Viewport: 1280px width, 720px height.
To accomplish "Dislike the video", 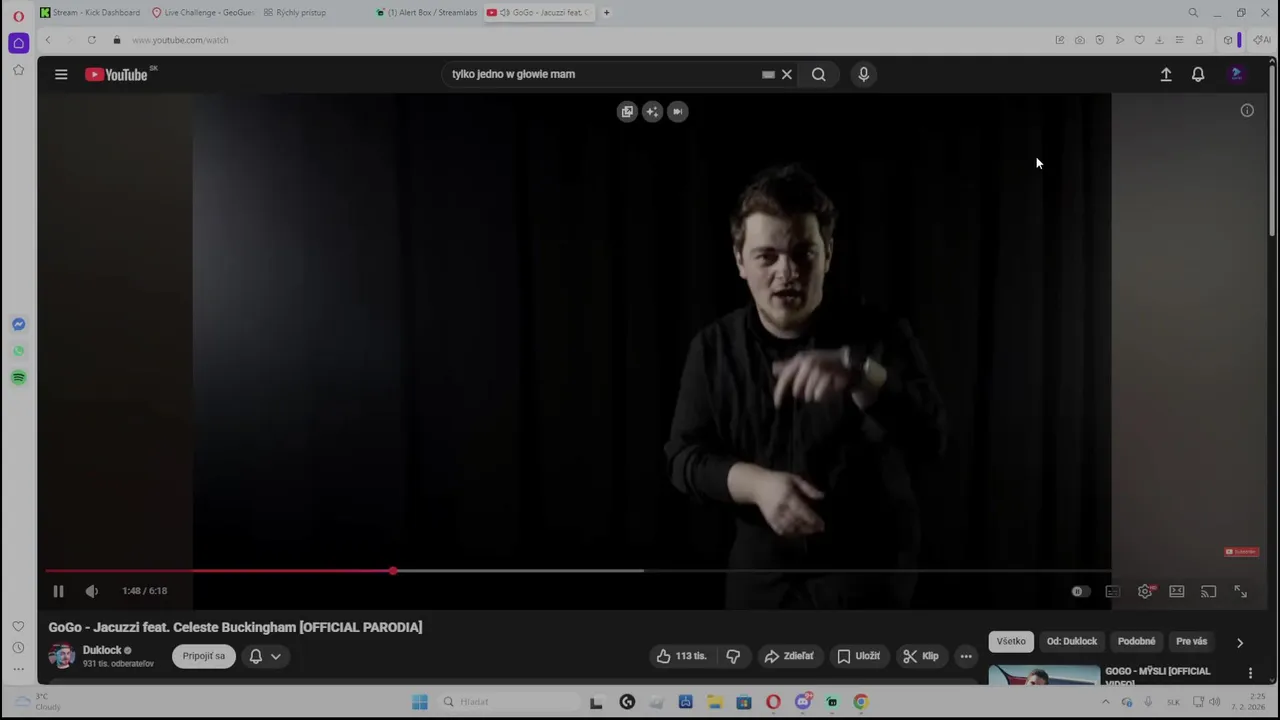I will [x=733, y=656].
